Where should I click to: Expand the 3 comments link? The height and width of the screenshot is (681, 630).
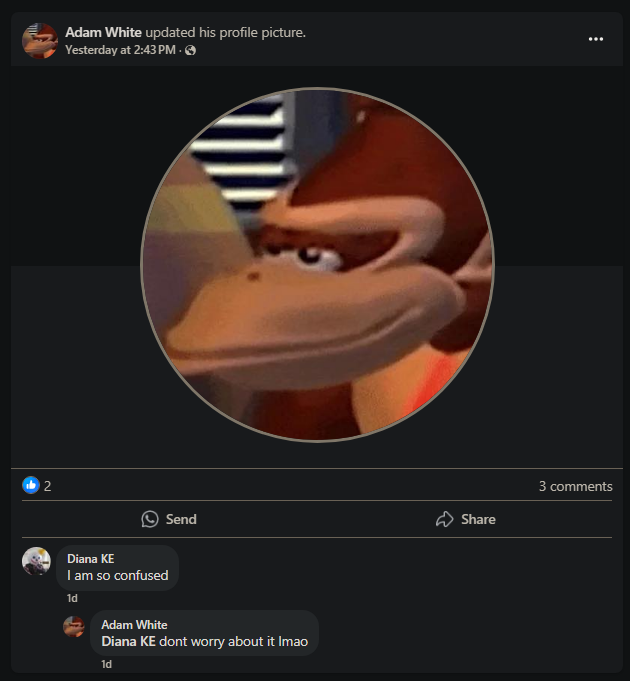pyautogui.click(x=575, y=486)
